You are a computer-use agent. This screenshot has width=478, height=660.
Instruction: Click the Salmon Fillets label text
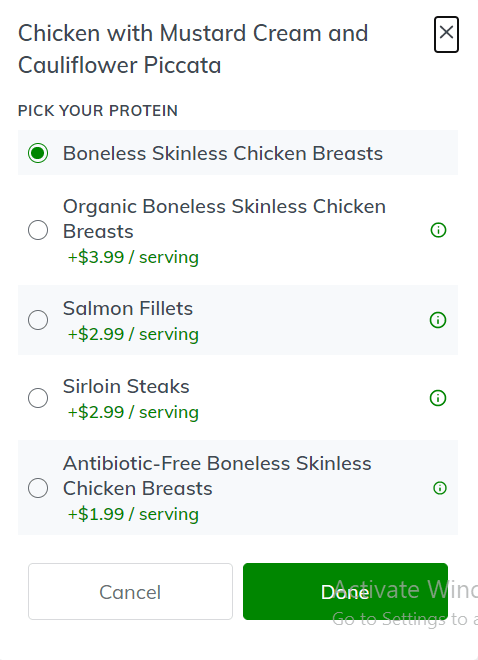(x=128, y=309)
